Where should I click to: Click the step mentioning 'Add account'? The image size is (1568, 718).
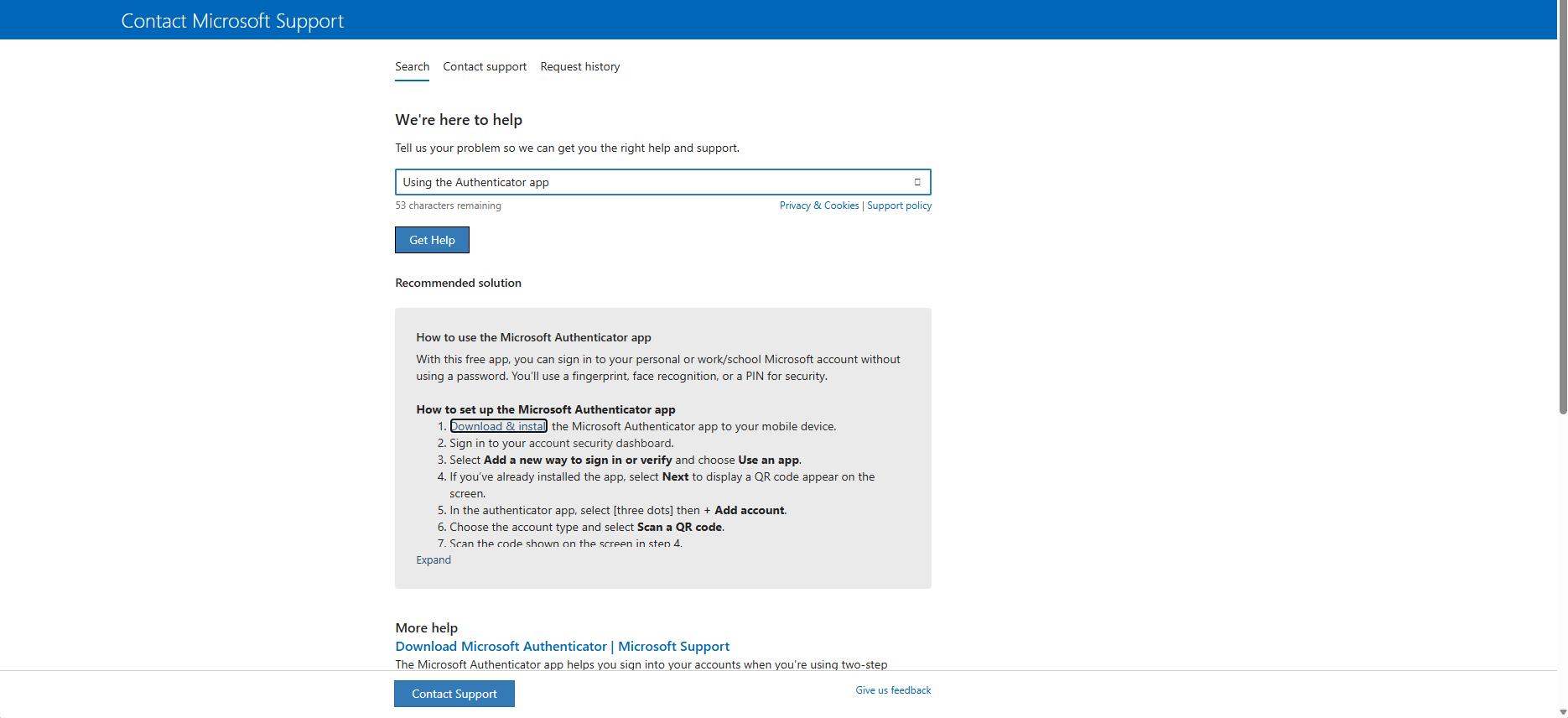618,510
